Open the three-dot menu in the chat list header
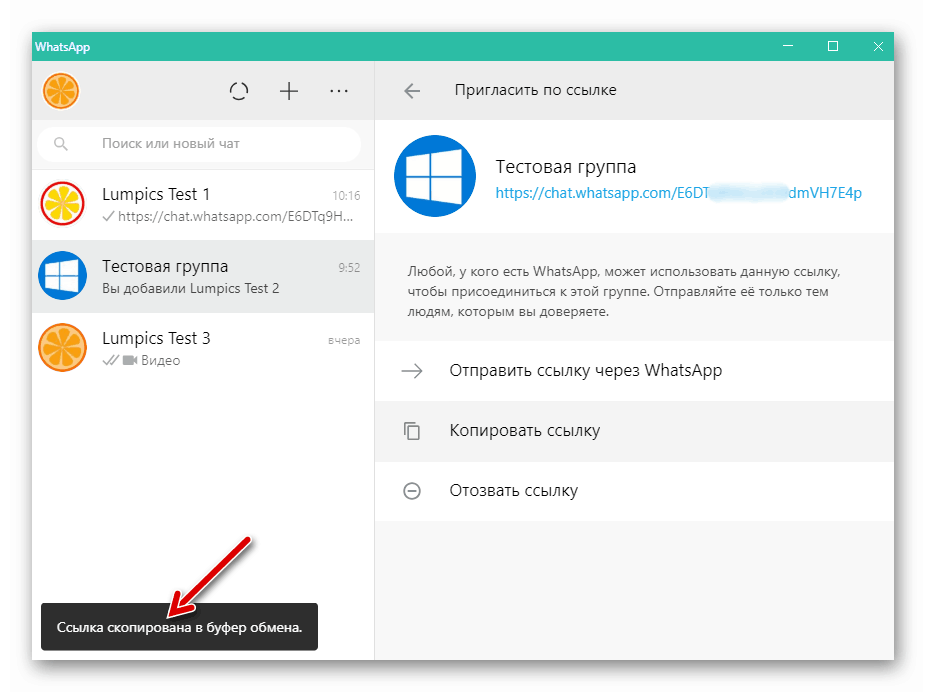926x692 pixels. [338, 90]
